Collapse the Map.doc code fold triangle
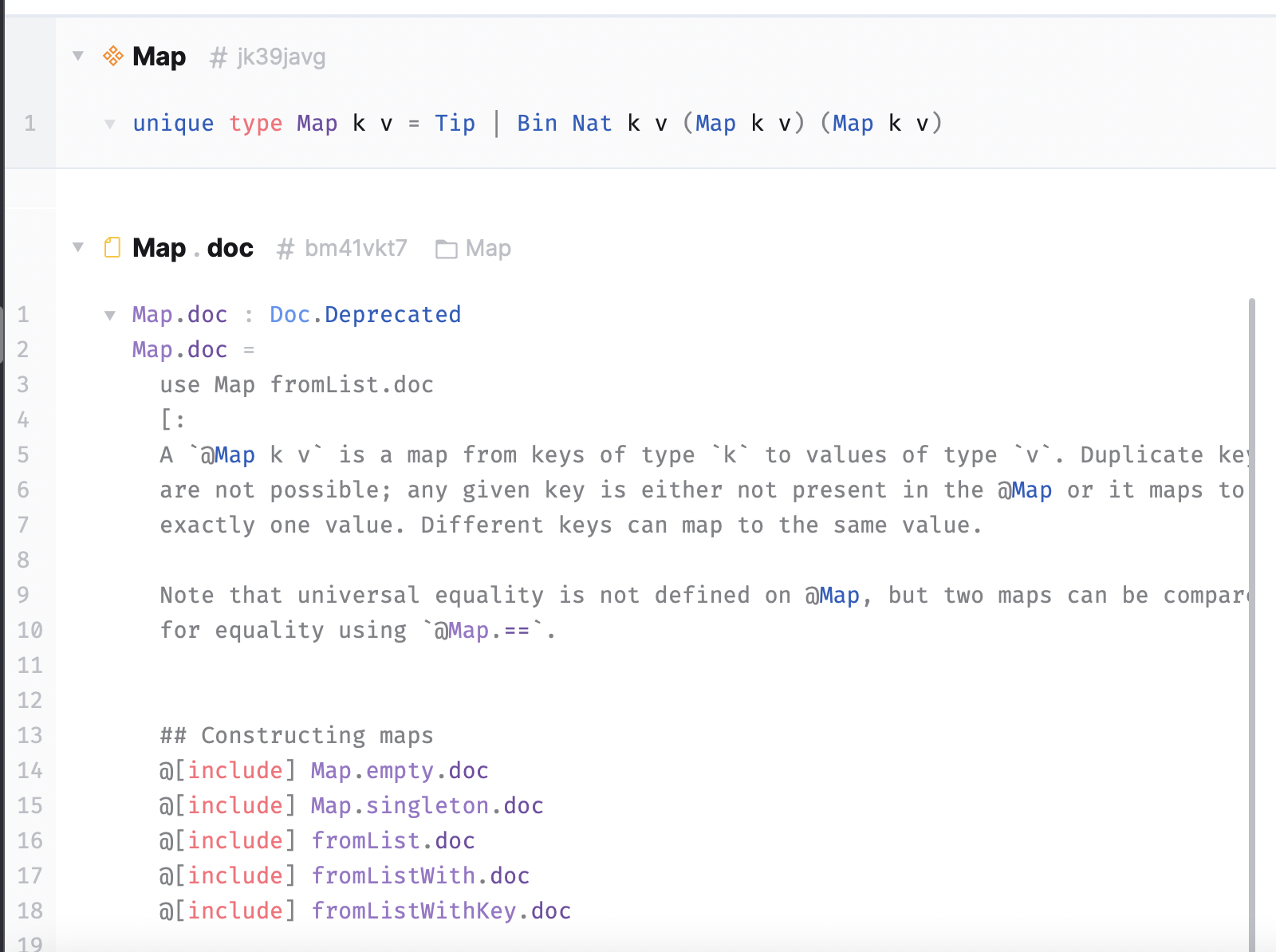1276x952 pixels. tap(109, 315)
